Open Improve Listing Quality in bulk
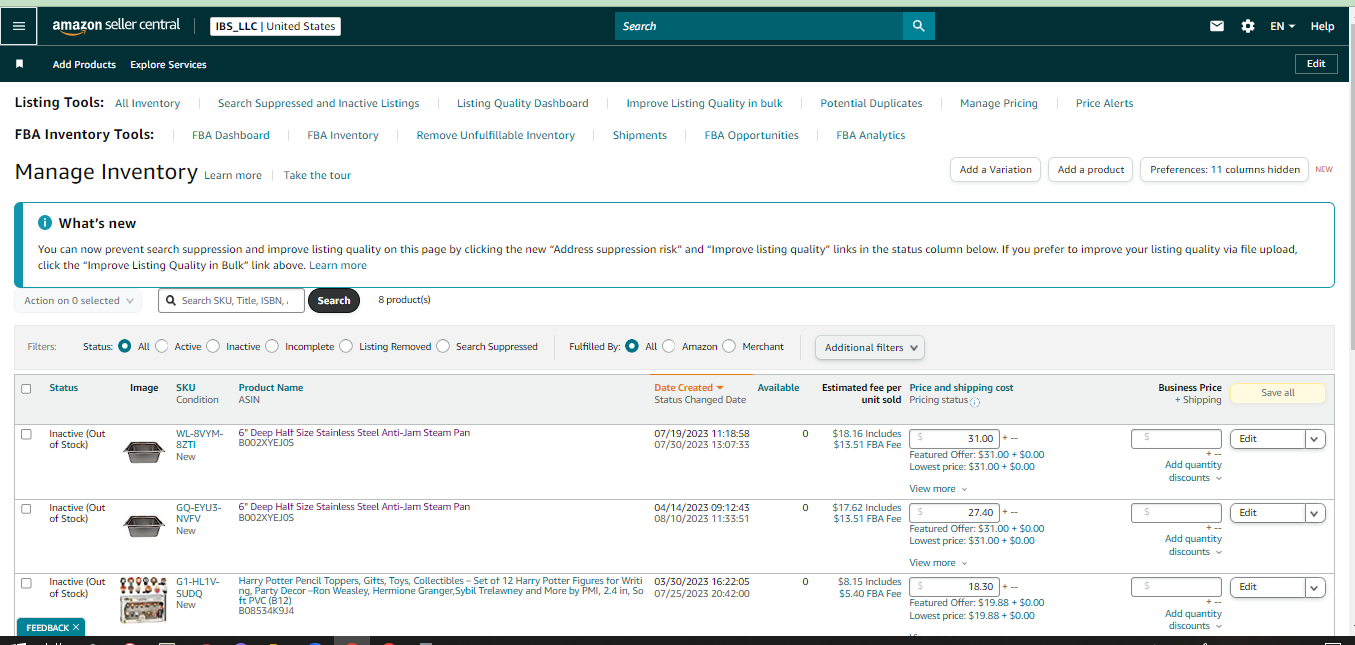This screenshot has height=645, width=1355. 705,103
